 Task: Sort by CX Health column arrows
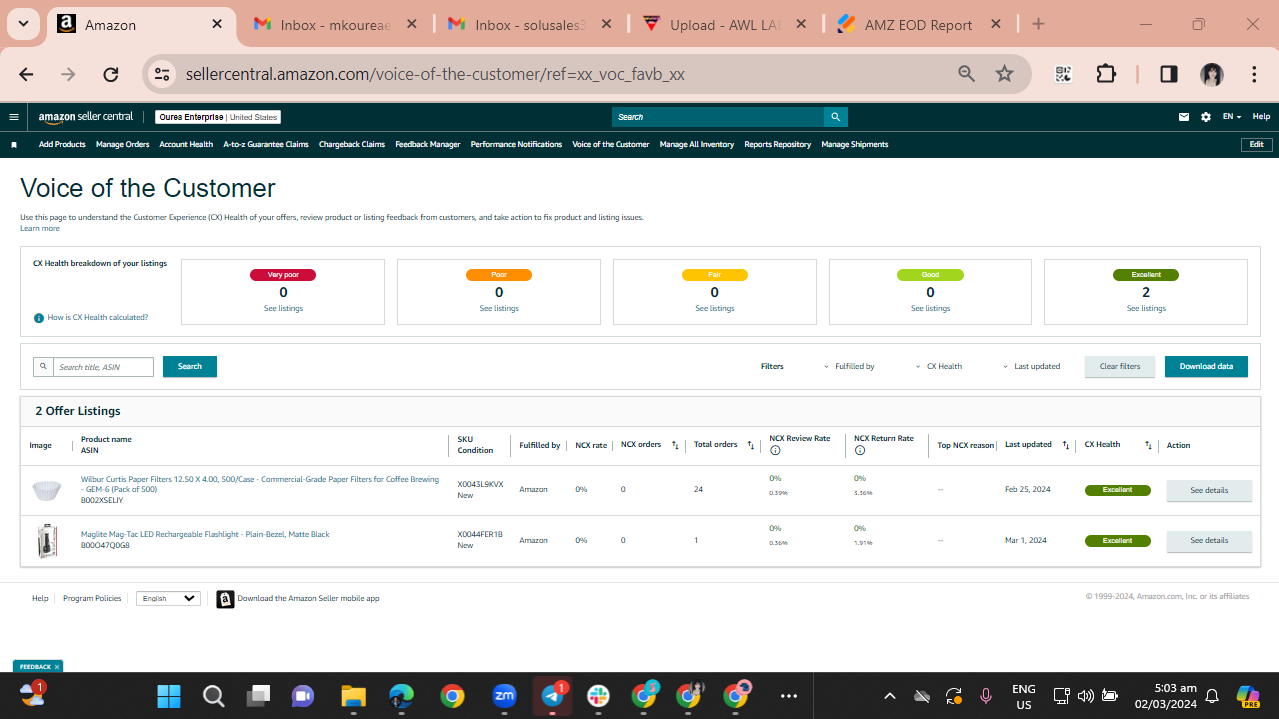1148,445
